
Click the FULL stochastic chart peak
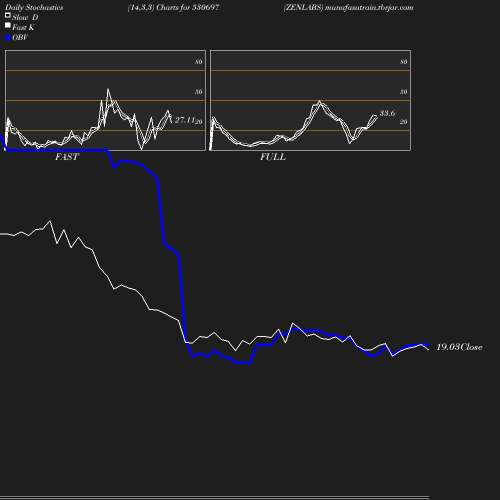(319, 101)
